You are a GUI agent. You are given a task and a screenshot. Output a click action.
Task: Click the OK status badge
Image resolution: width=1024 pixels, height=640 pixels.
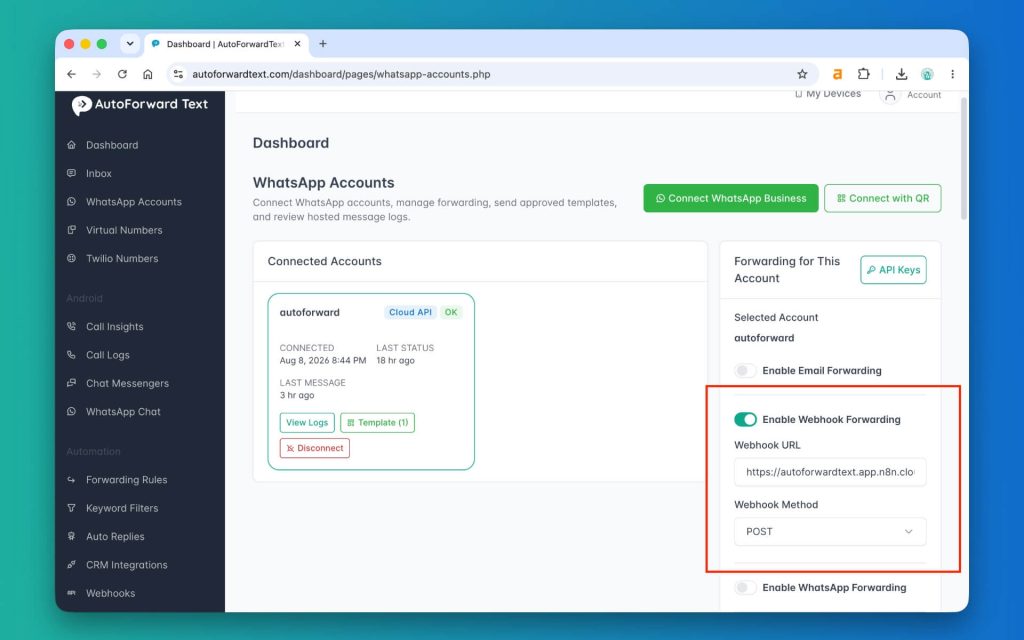(x=451, y=312)
